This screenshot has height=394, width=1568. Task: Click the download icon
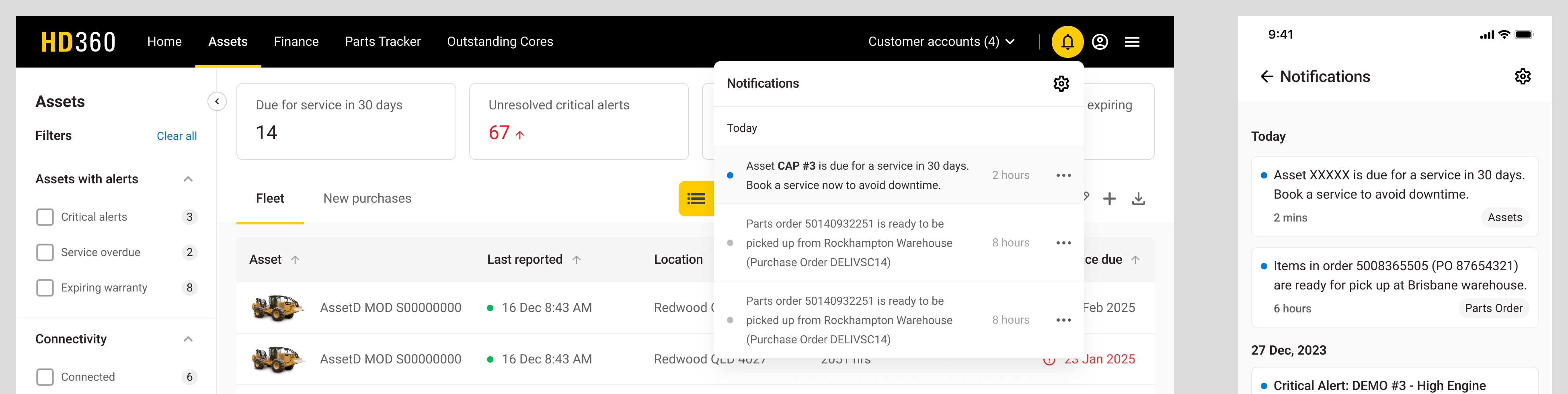click(1138, 199)
